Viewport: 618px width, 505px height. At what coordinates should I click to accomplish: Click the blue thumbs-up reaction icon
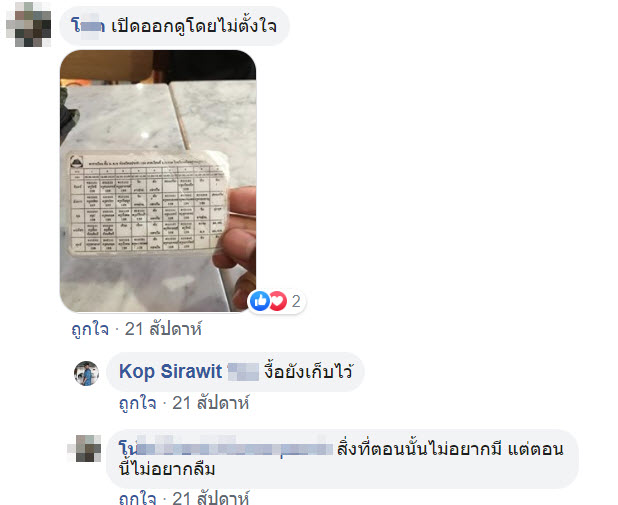[x=260, y=301]
